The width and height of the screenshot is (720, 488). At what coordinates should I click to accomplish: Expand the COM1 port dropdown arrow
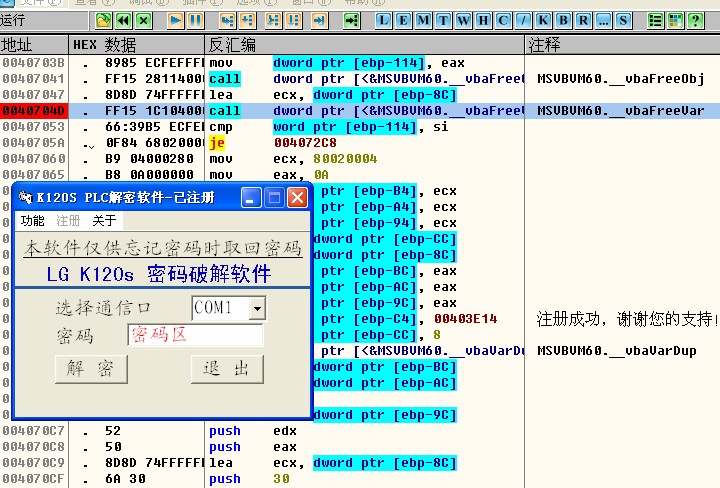257,308
